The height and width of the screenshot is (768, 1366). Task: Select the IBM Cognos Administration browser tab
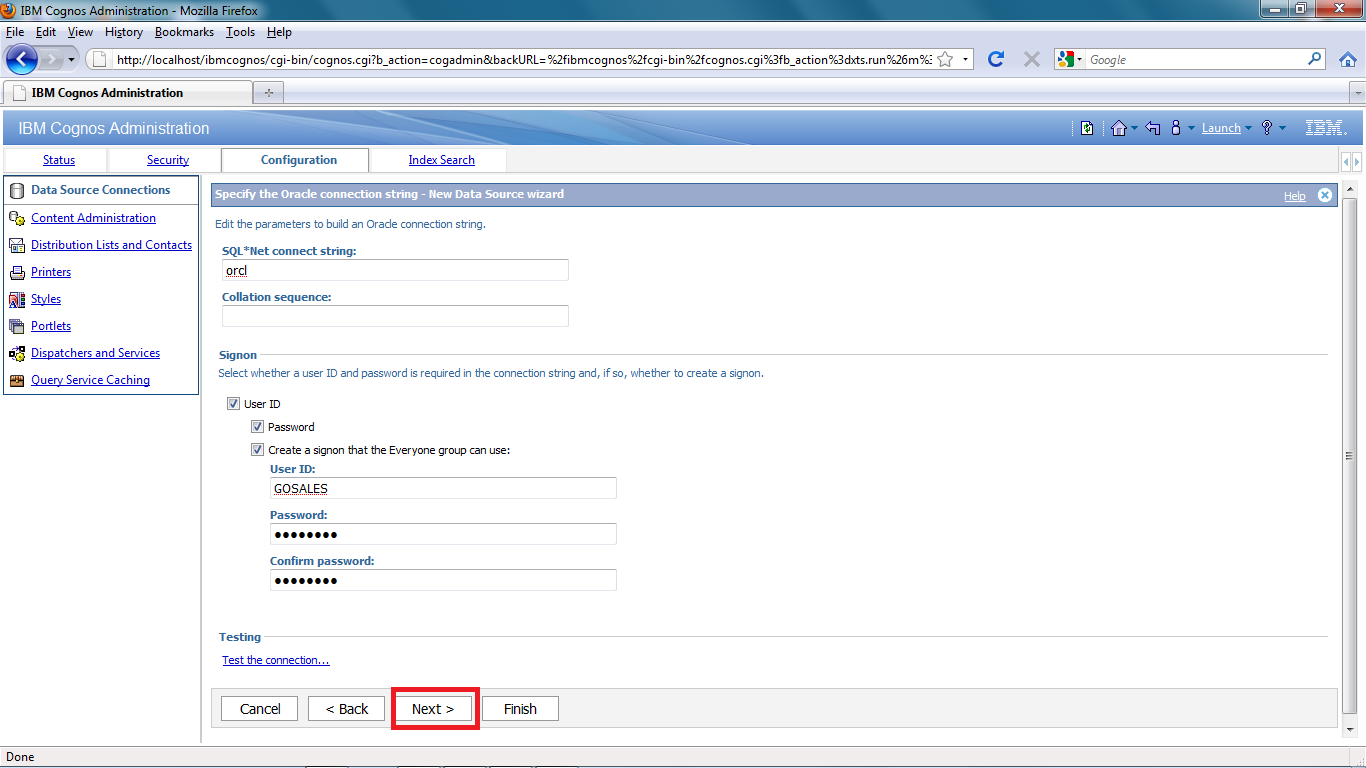(x=127, y=92)
